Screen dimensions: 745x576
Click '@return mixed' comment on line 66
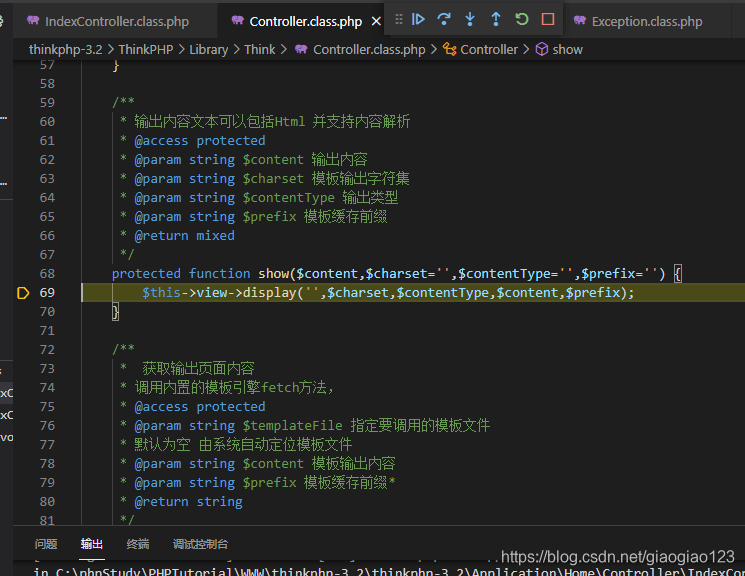click(184, 236)
